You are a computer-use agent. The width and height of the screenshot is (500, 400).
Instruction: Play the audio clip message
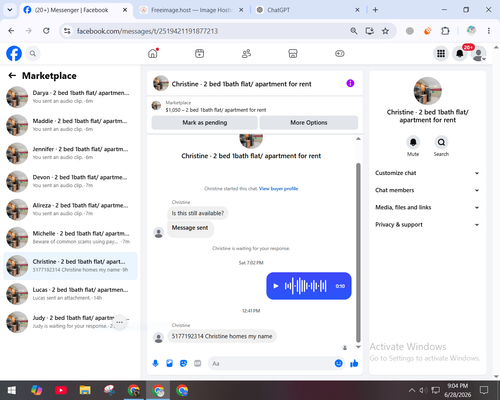click(276, 286)
